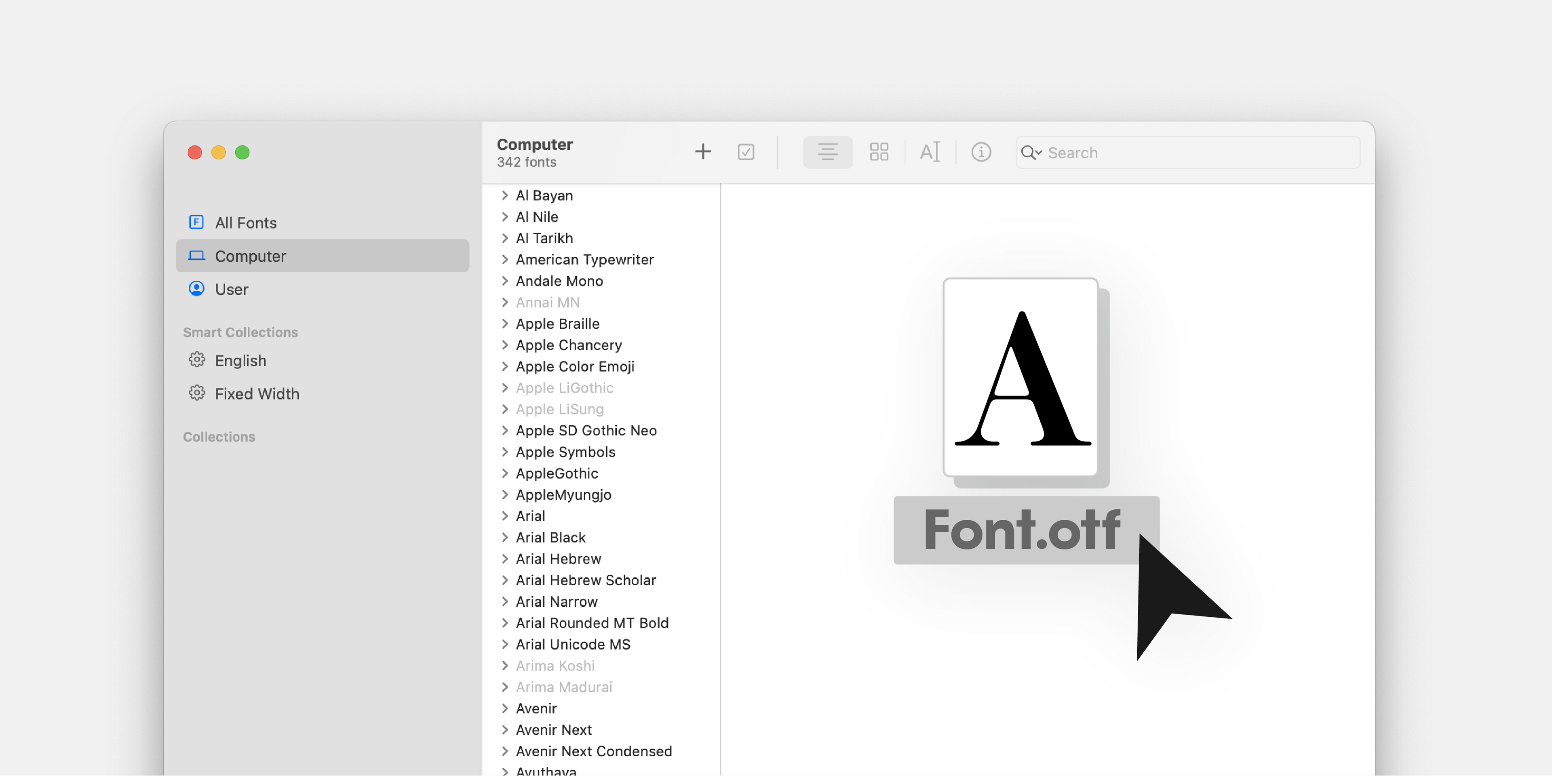Switch to grid view
Viewport: 1552px width, 784px height.
point(878,152)
